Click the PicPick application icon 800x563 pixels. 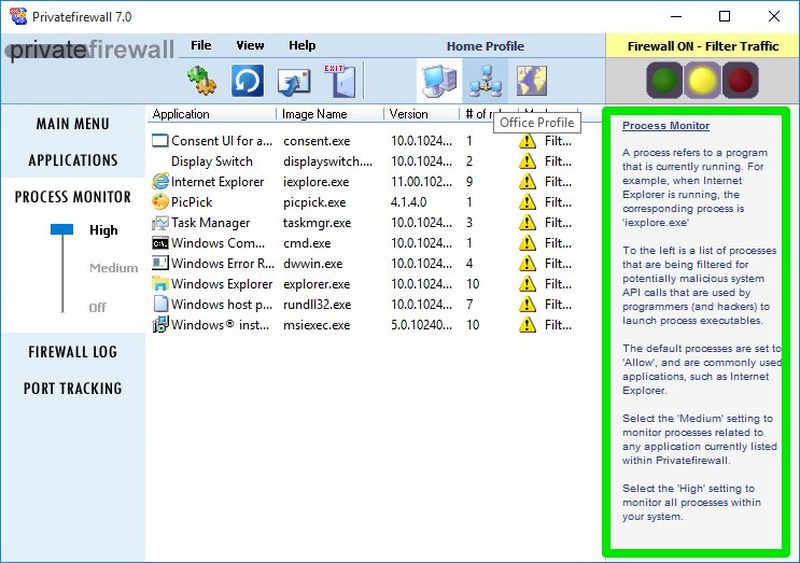(x=160, y=202)
